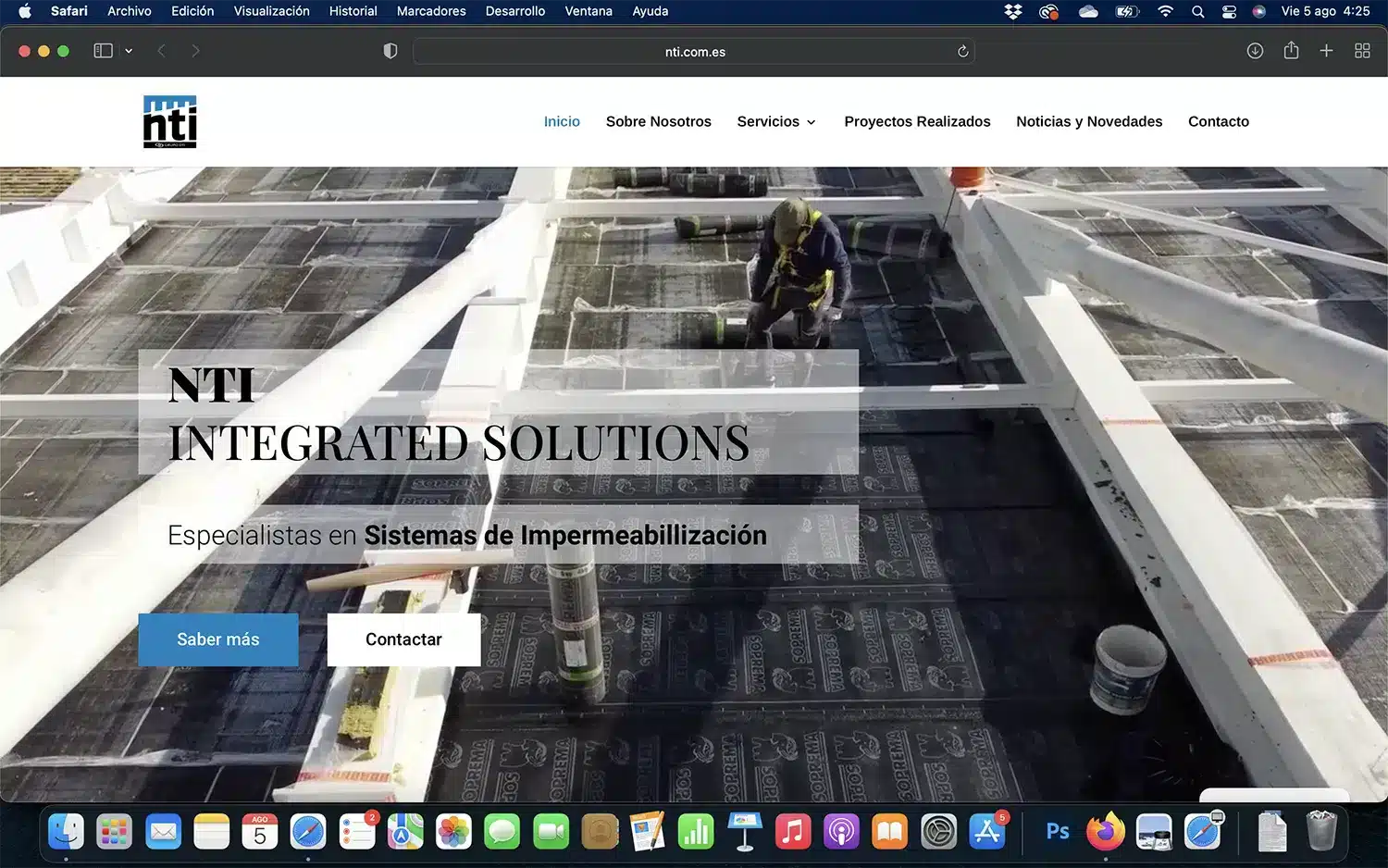Click the Saber más button
This screenshot has width=1388, height=868.
tap(218, 639)
